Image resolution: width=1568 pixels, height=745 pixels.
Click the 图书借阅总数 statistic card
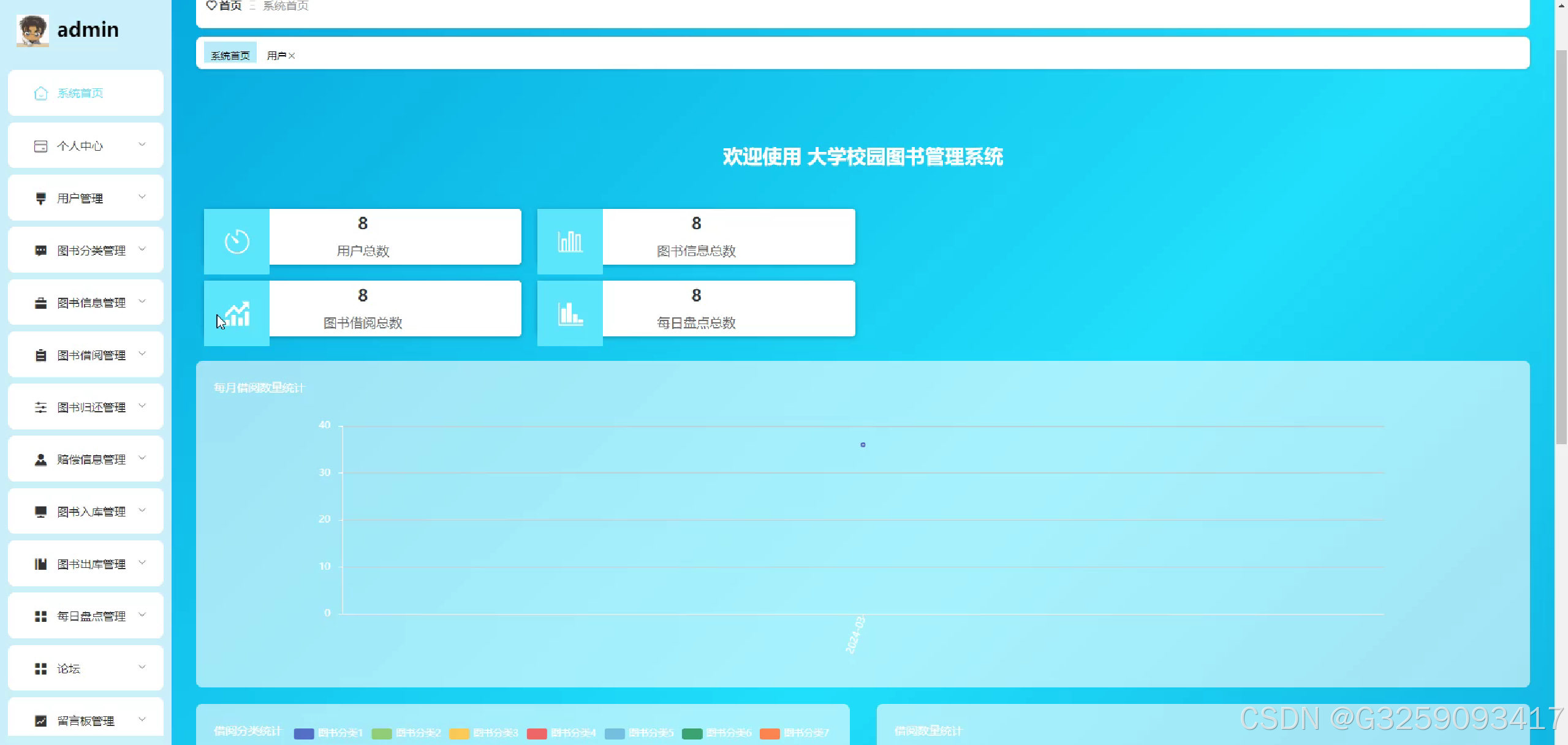[x=363, y=308]
